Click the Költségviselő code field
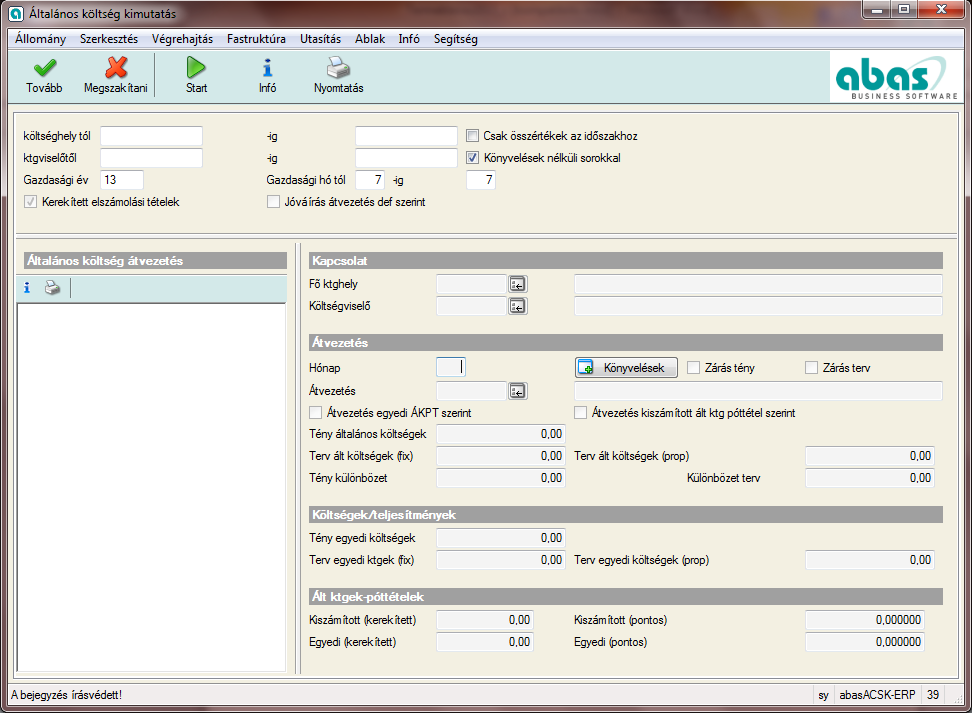Screen dimensions: 972x713 471,306
